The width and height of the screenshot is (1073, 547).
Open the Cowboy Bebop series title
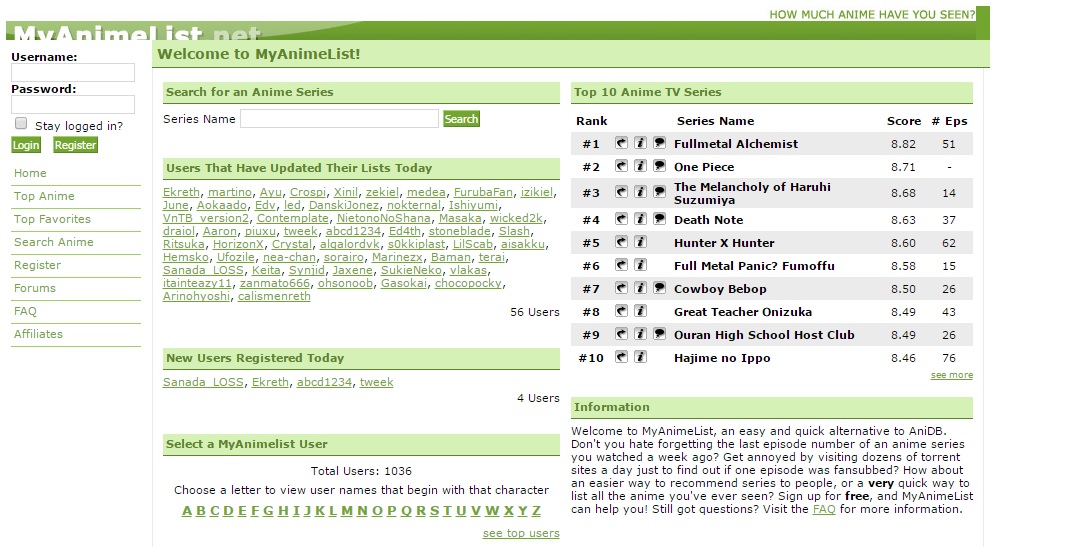click(x=720, y=289)
